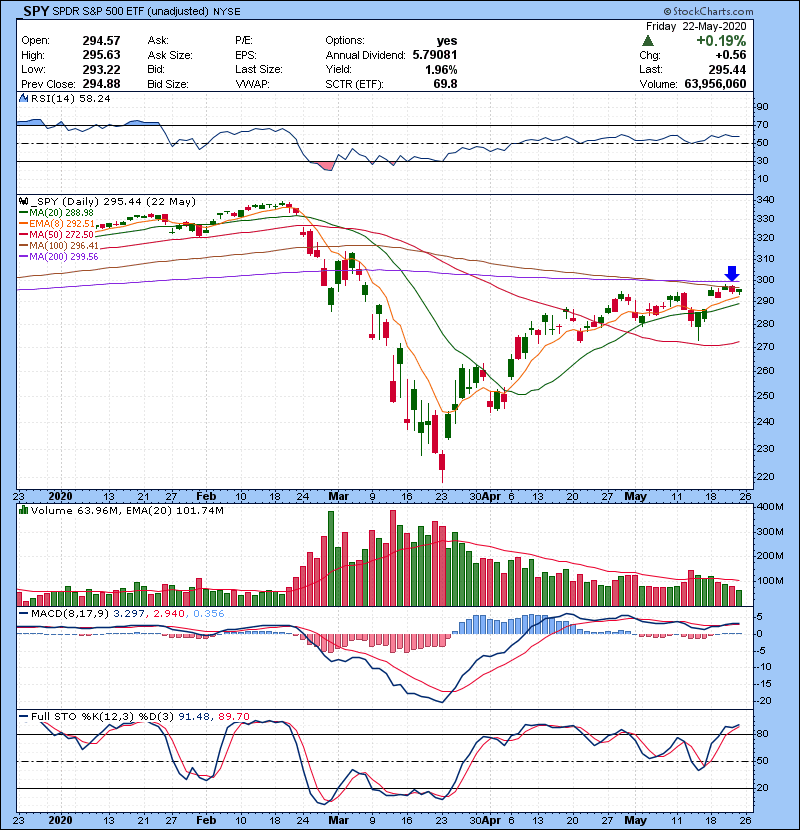Click the Chg value +0.56
This screenshot has height=830, width=800.
point(731,55)
